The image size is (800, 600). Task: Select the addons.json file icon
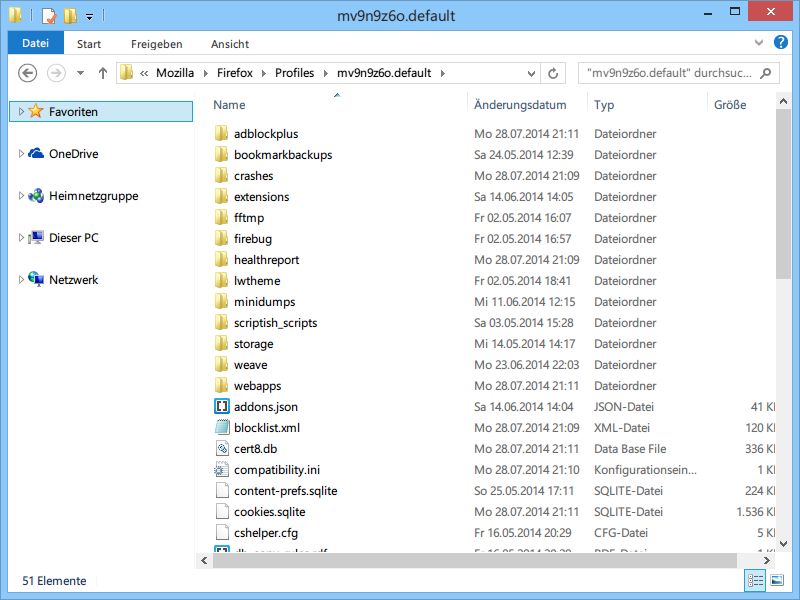click(221, 407)
